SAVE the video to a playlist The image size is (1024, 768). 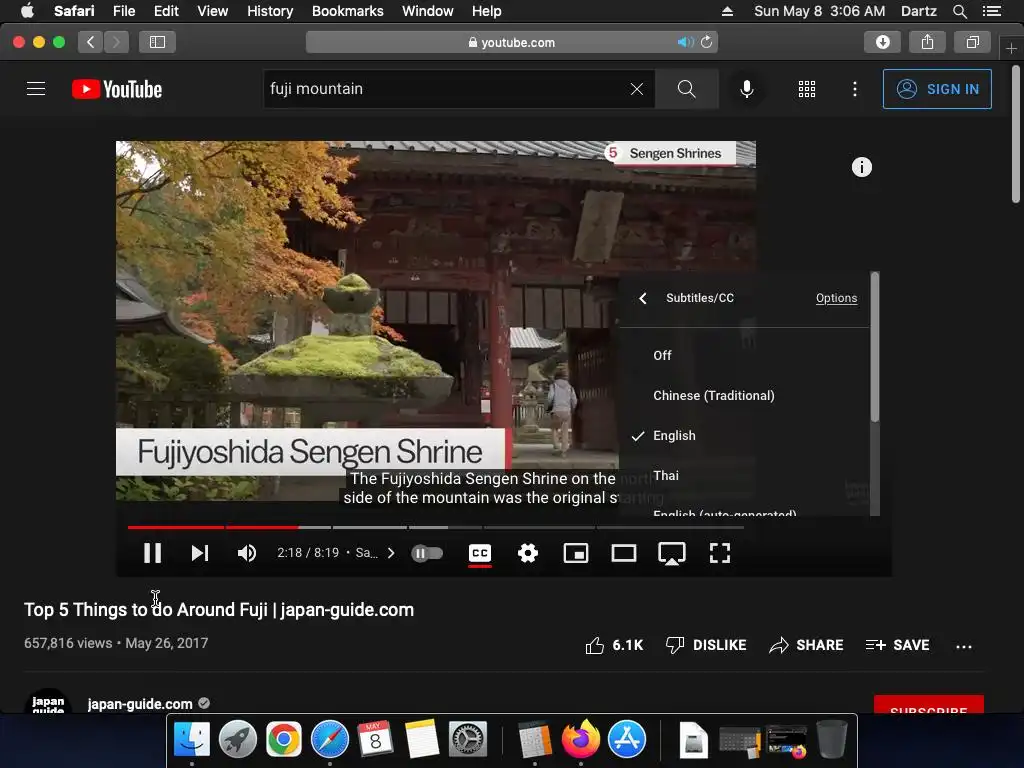pyautogui.click(x=897, y=645)
